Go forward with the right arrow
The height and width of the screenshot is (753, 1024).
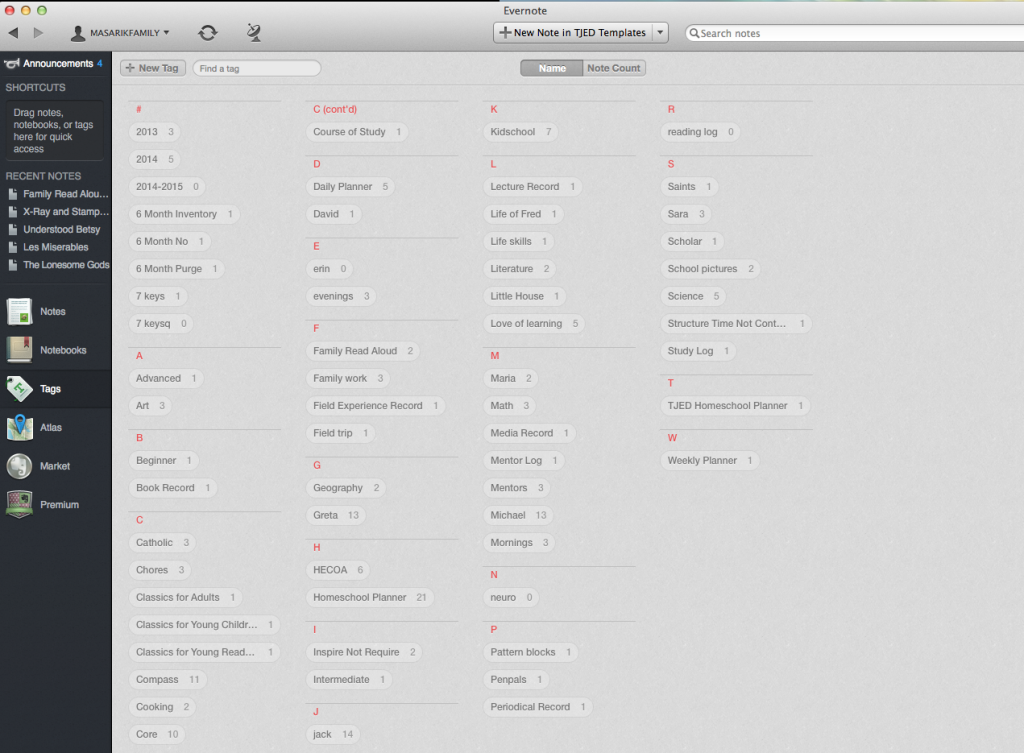pyautogui.click(x=38, y=33)
